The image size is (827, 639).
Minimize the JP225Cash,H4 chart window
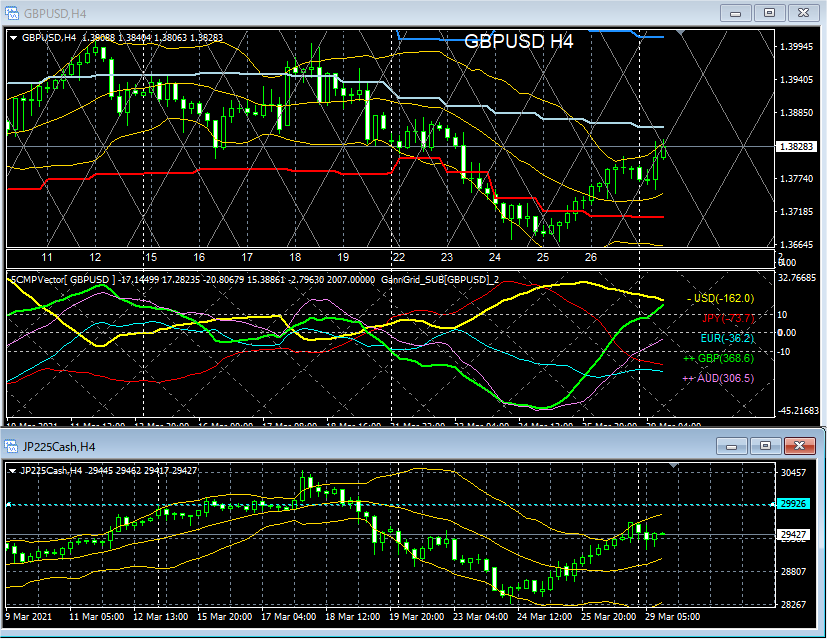pyautogui.click(x=732, y=447)
